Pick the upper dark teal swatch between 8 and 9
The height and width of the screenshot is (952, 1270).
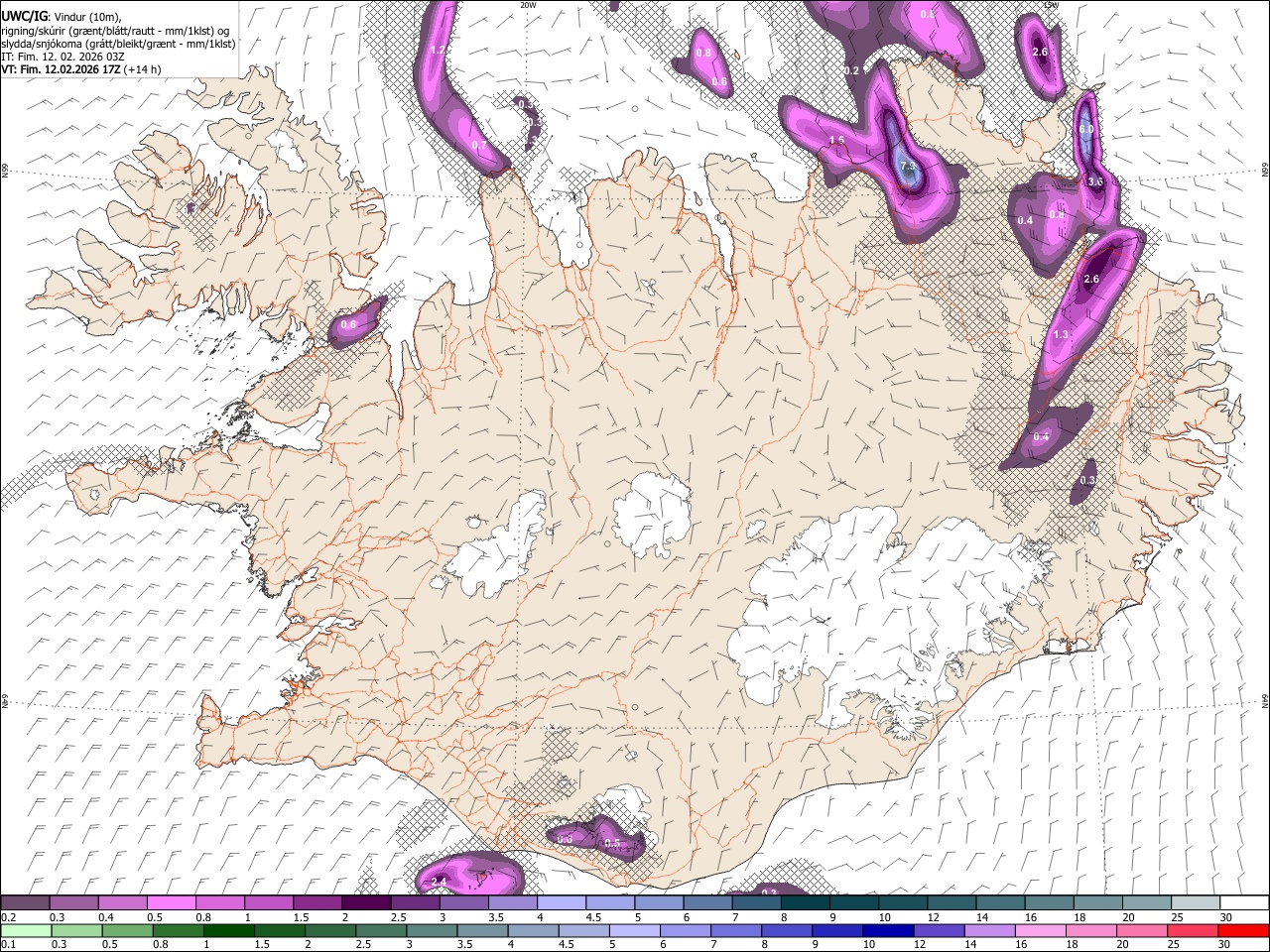[x=805, y=903]
